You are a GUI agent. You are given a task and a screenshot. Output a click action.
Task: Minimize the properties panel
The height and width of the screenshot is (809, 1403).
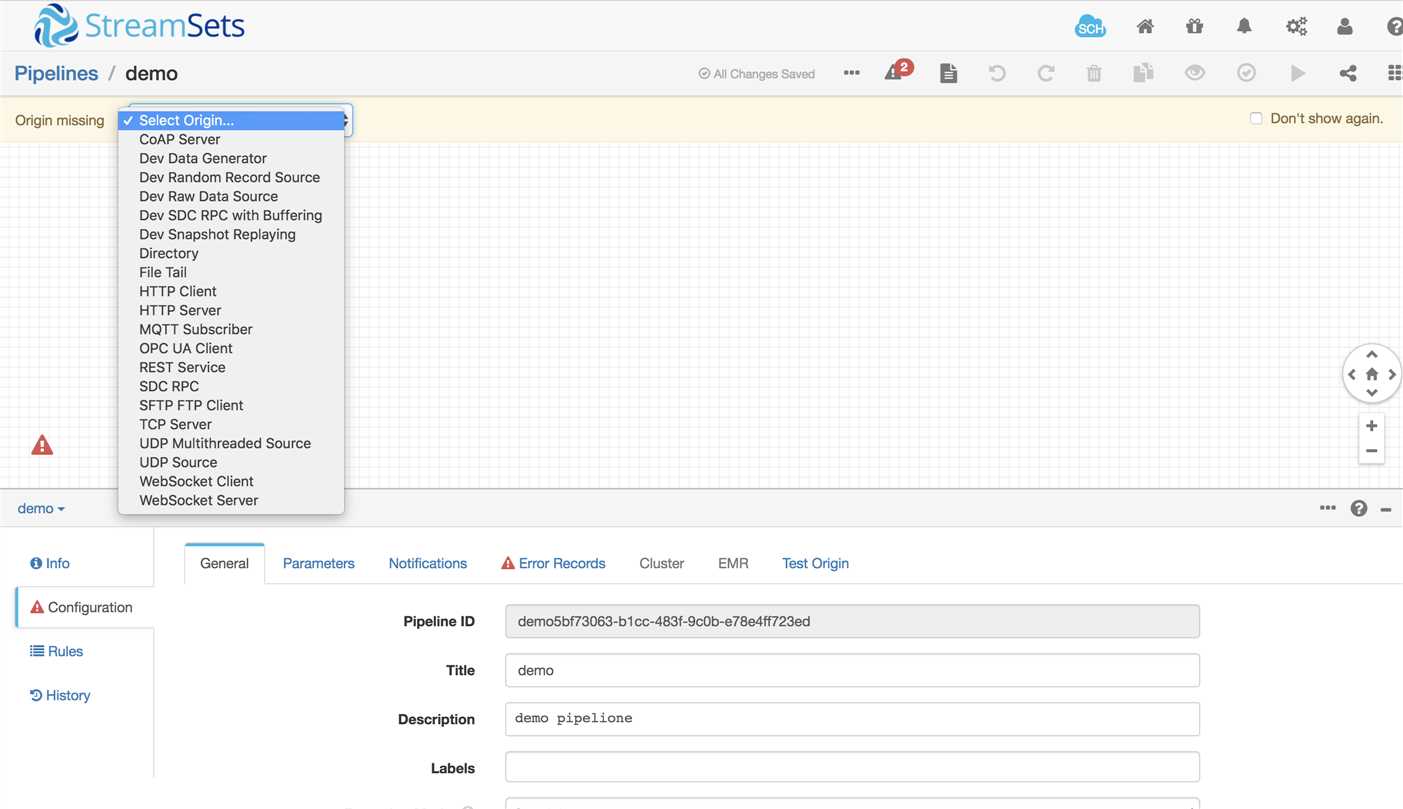click(1386, 509)
